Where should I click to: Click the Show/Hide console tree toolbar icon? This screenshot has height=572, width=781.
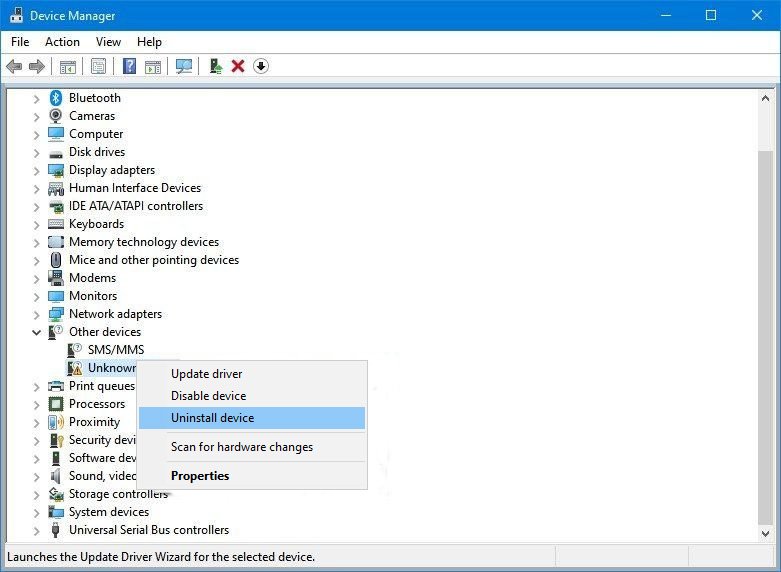(68, 66)
